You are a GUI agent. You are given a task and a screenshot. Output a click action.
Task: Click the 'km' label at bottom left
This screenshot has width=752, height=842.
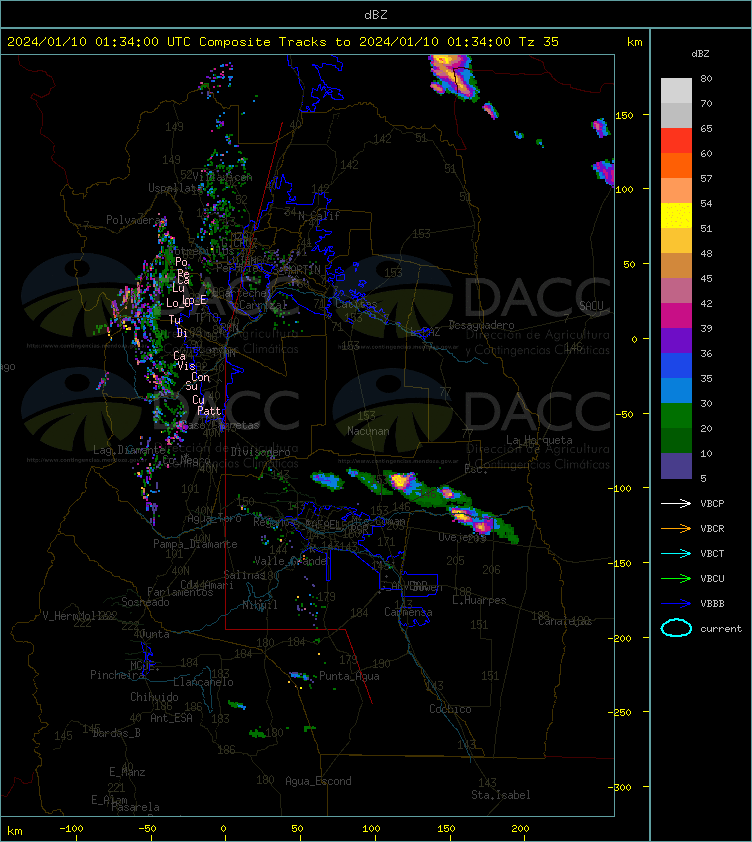(15, 831)
